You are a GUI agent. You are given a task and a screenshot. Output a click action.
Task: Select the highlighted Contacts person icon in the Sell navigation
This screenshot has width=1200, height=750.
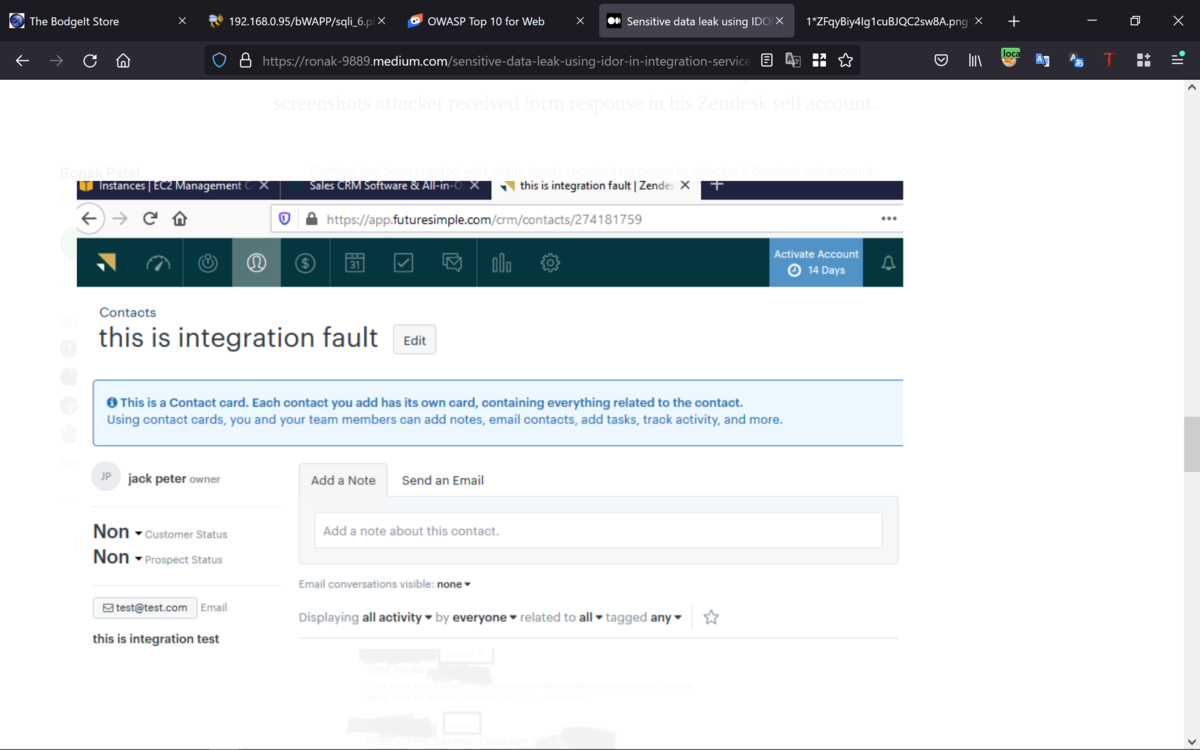(257, 263)
